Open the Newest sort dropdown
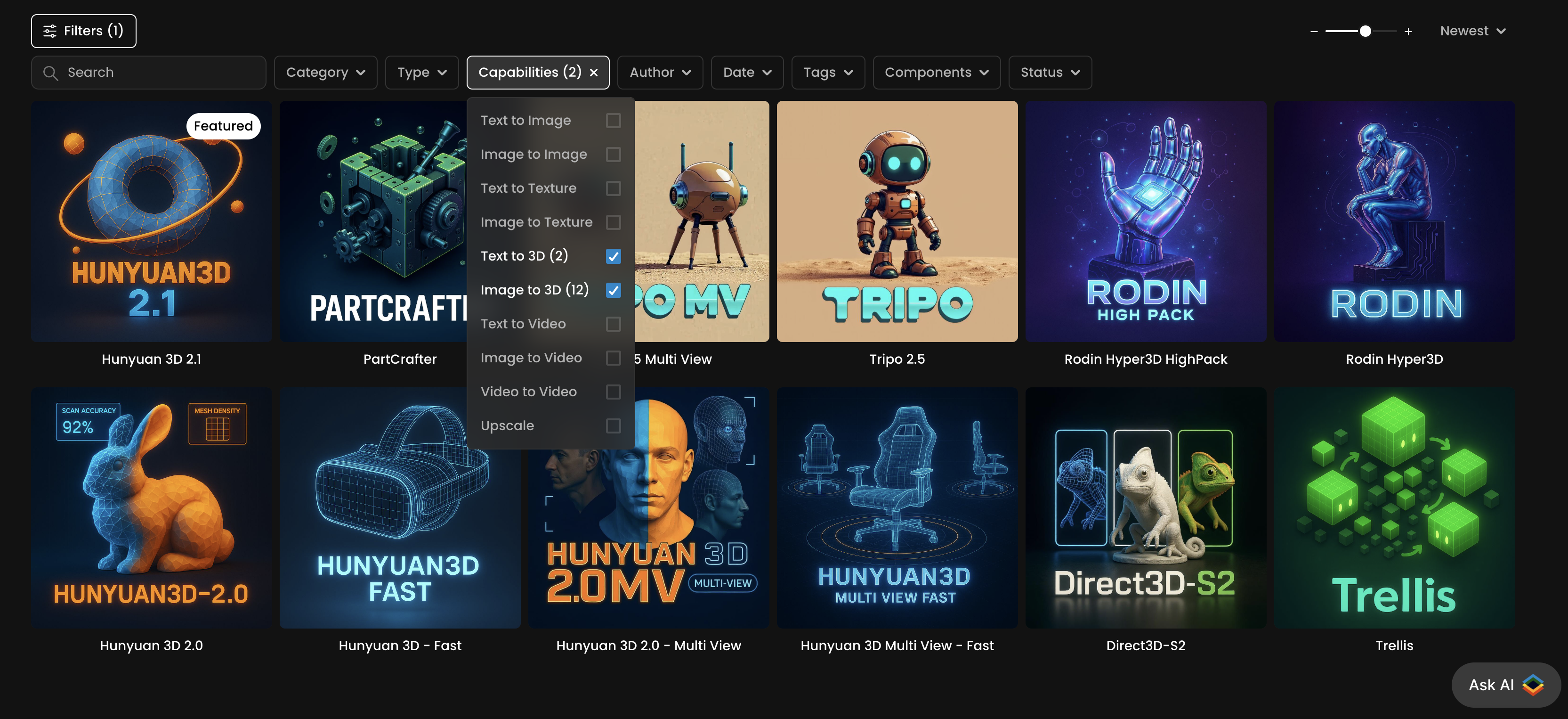The height and width of the screenshot is (719, 1568). coord(1472,31)
